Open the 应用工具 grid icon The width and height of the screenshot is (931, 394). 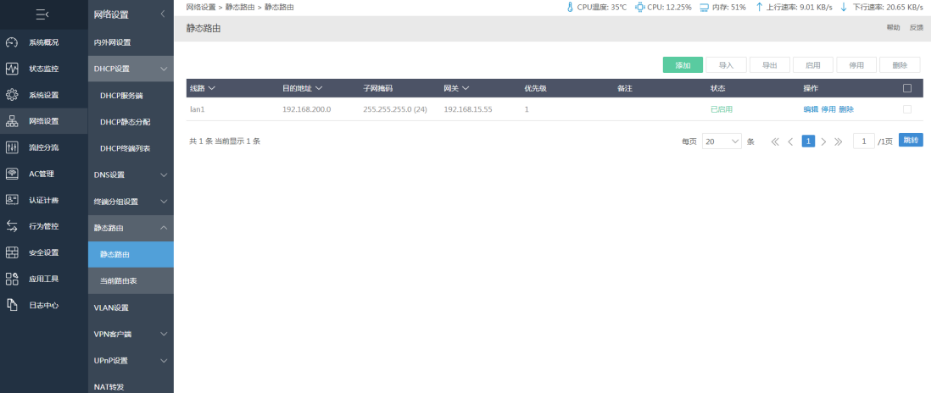[12, 279]
